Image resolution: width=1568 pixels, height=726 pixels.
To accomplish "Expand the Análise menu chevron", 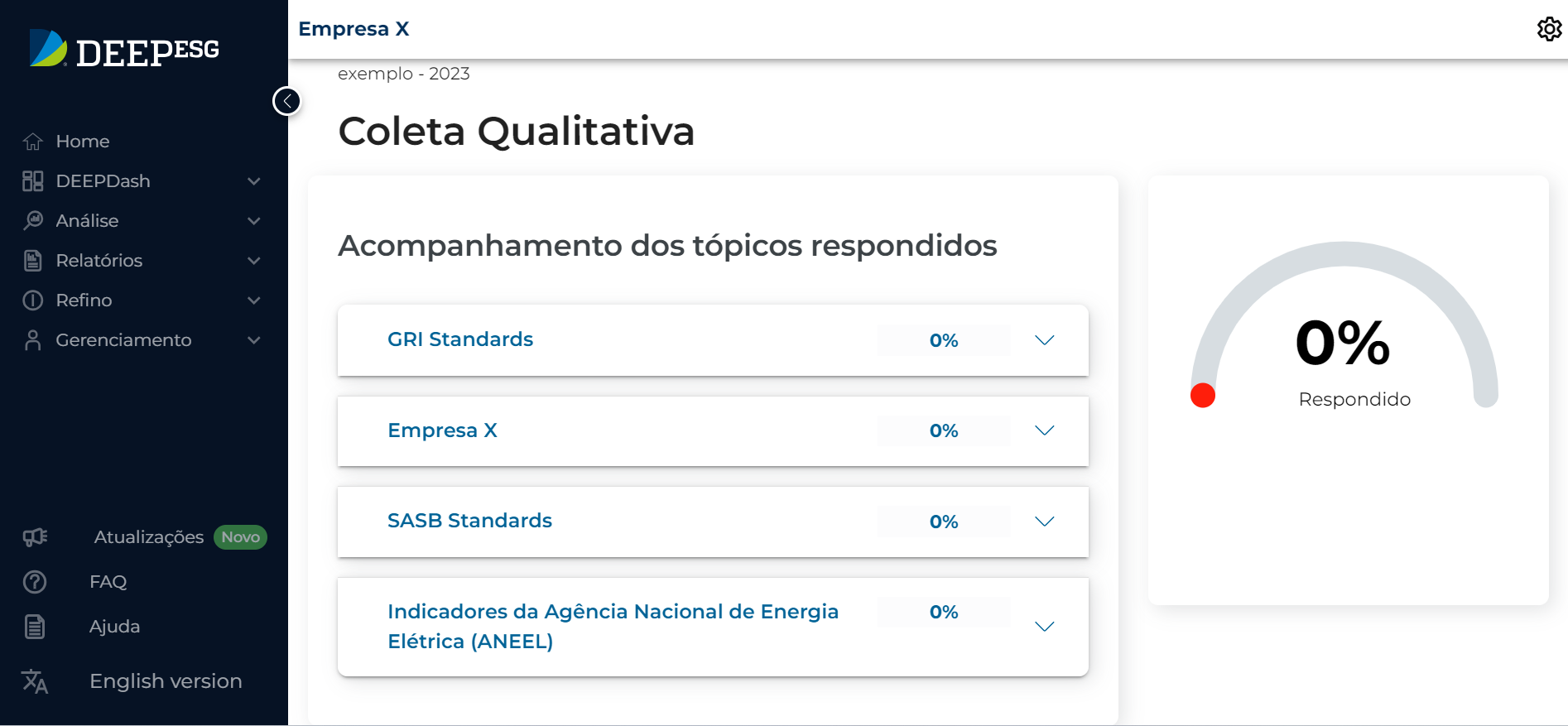I will (254, 221).
